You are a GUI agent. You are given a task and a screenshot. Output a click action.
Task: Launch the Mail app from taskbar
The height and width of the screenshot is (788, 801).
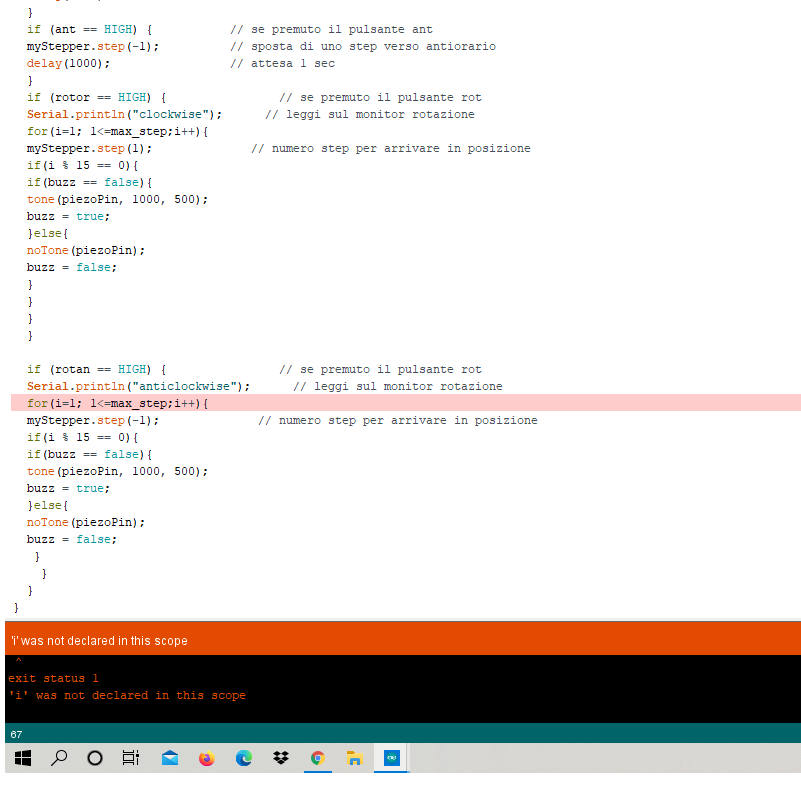[170, 758]
